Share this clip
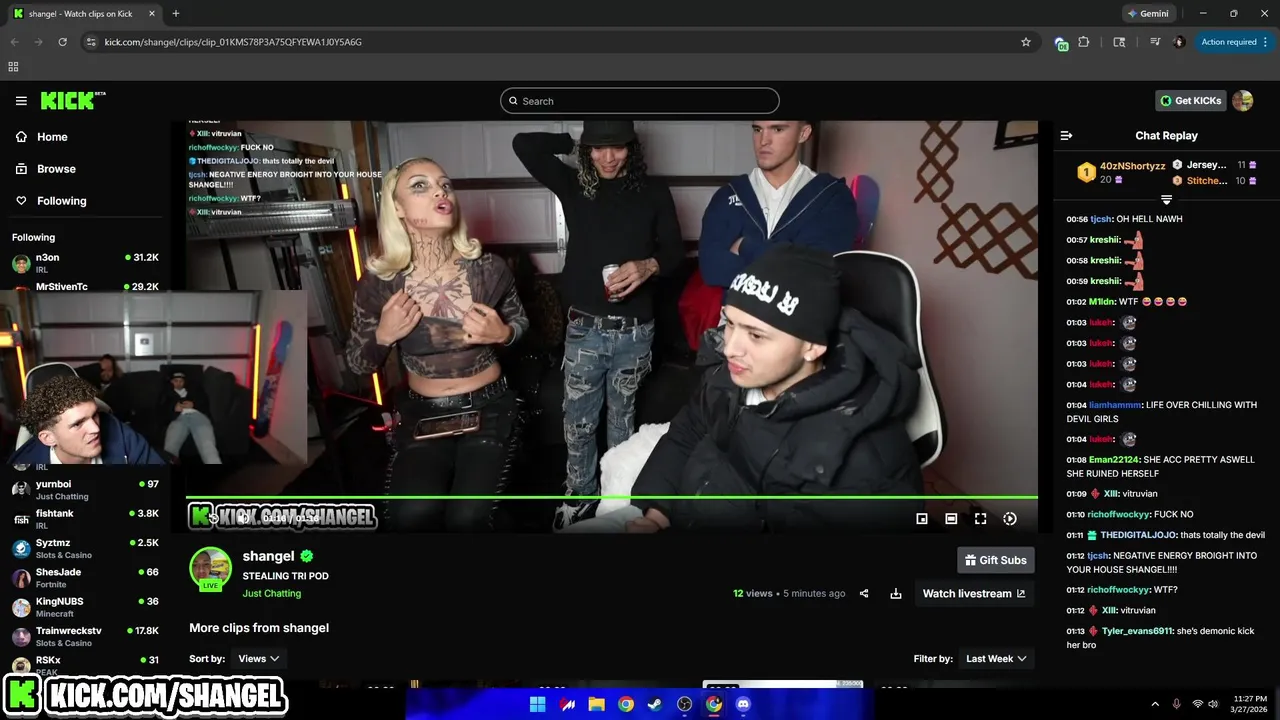The image size is (1280, 720). coord(864,593)
